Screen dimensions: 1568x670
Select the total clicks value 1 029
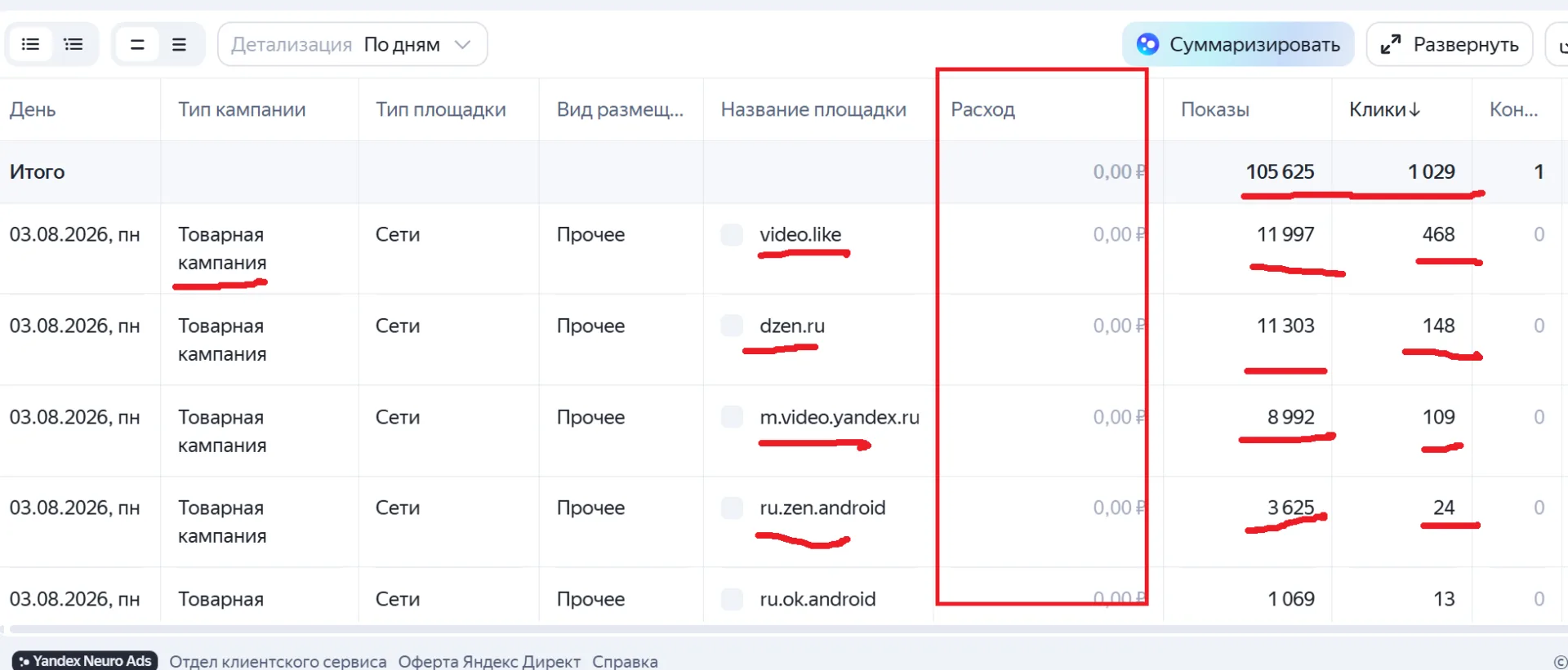click(1432, 171)
